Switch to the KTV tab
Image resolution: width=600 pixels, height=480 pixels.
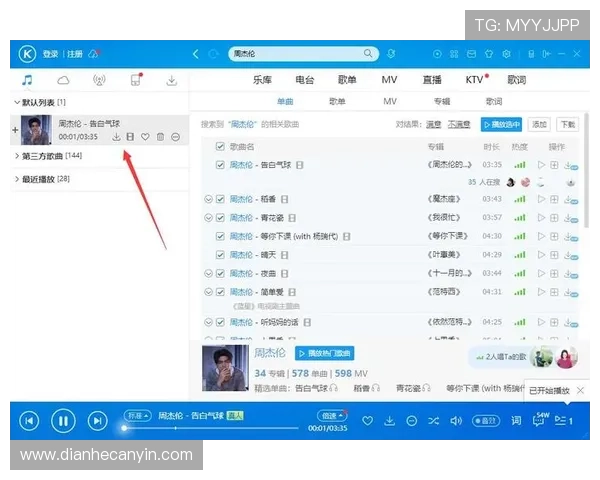[x=474, y=80]
